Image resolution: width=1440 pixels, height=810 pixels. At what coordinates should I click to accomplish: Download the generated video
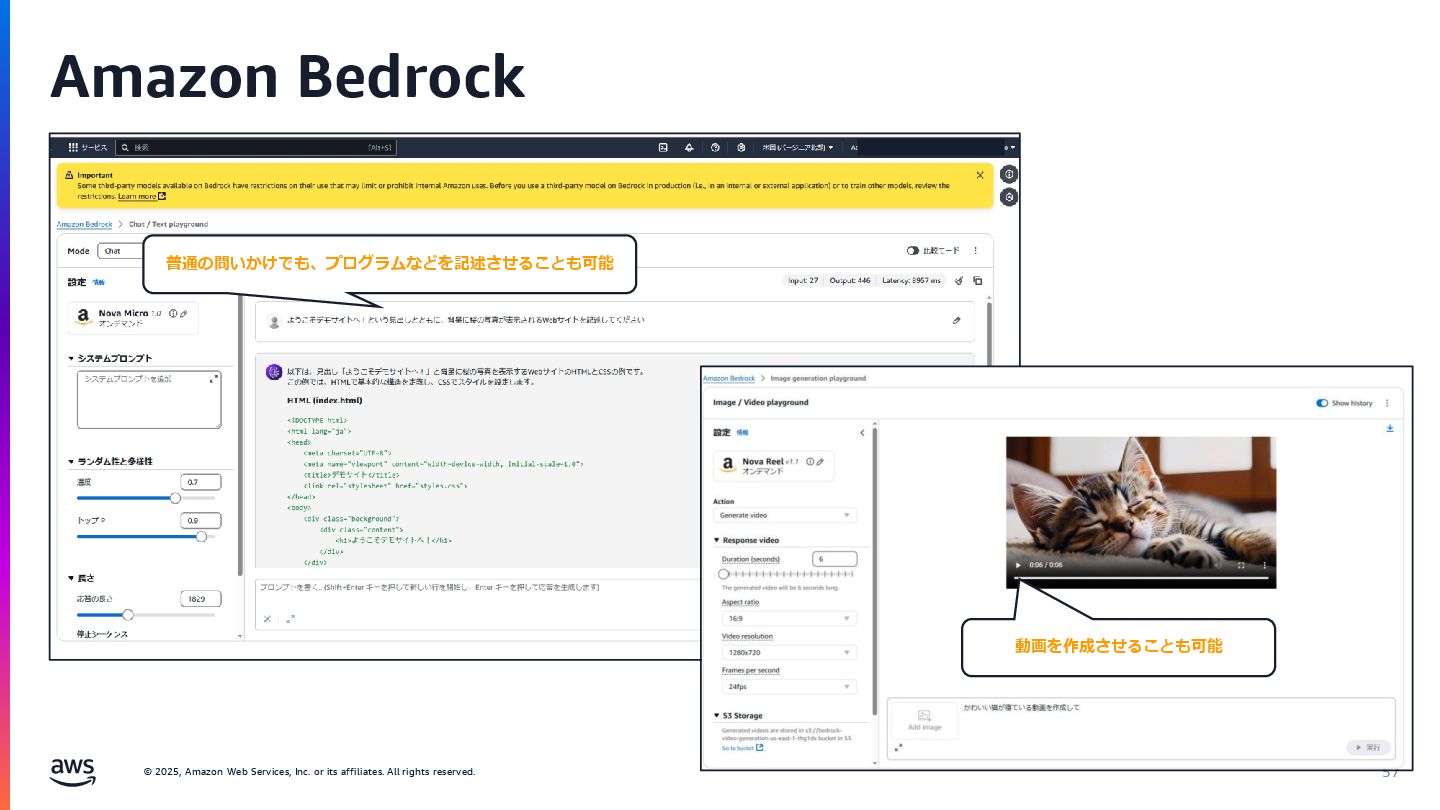(x=1389, y=428)
